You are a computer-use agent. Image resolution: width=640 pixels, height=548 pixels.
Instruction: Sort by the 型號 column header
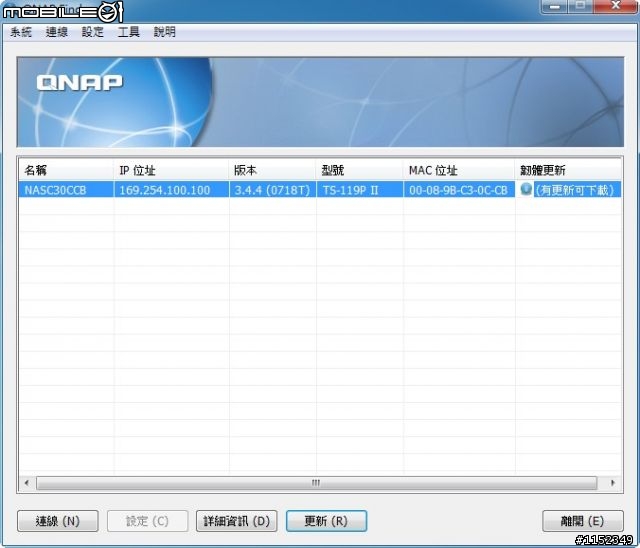pos(360,170)
